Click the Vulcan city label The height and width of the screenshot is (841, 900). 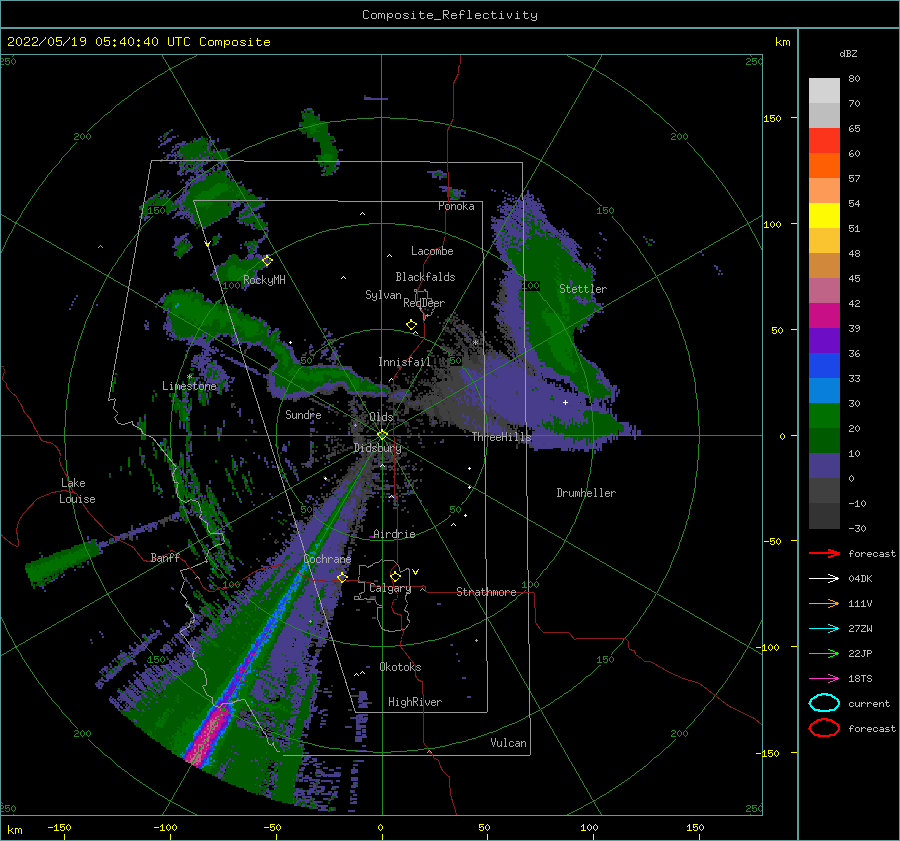pyautogui.click(x=508, y=743)
